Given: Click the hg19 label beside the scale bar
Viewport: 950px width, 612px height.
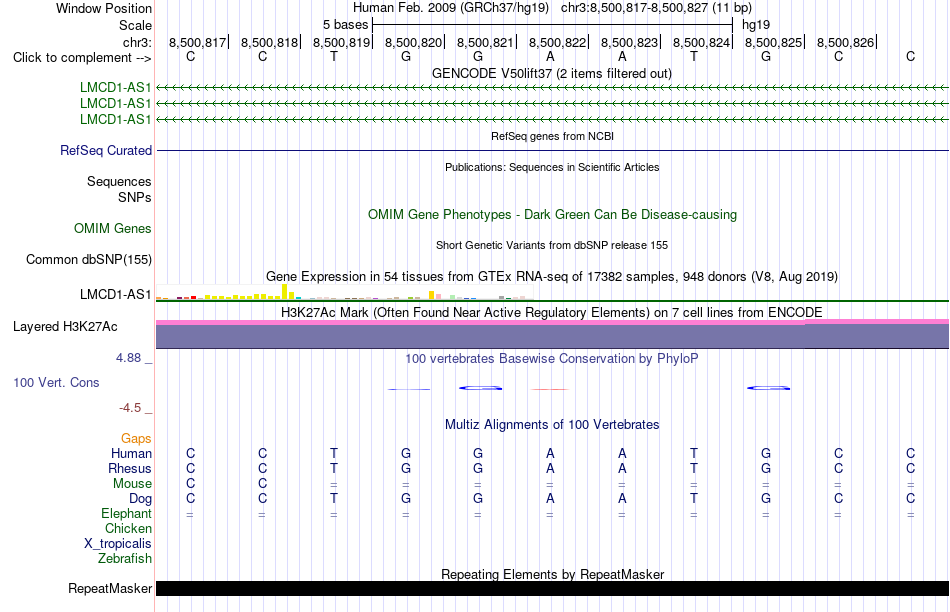Looking at the screenshot, I should click(x=756, y=25).
